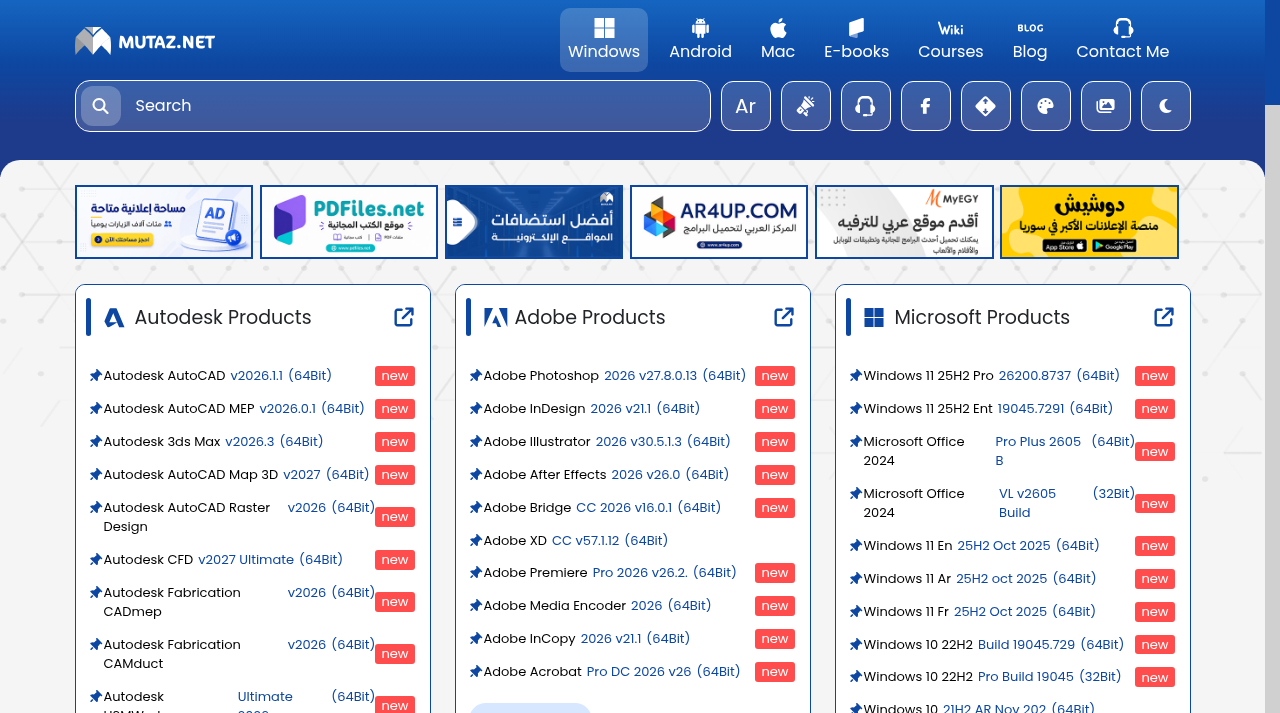Click the Adobe logo icon
The width and height of the screenshot is (1280, 713).
(x=495, y=318)
